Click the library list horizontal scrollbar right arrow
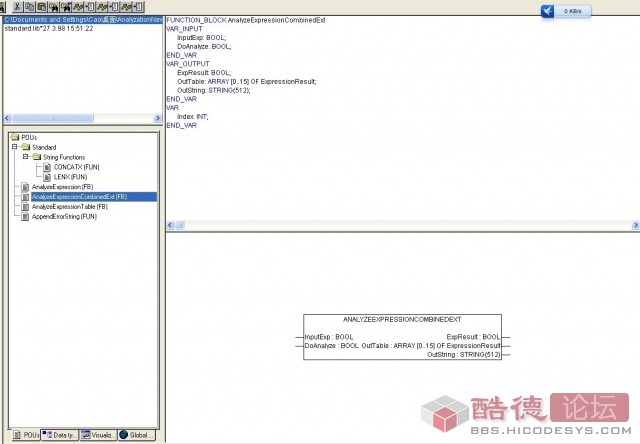The width and height of the screenshot is (640, 444). point(157,118)
